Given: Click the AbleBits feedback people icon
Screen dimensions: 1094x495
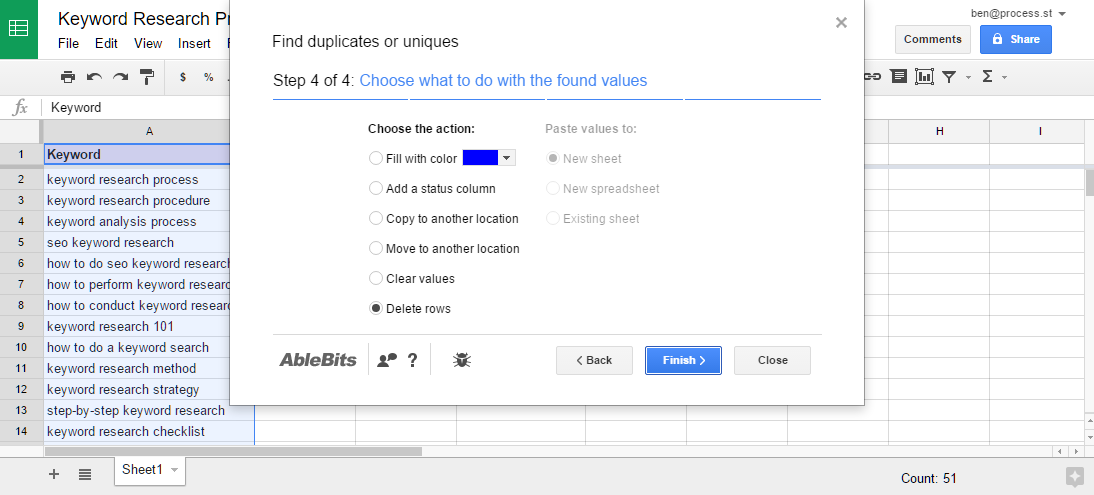Looking at the screenshot, I should click(x=387, y=360).
